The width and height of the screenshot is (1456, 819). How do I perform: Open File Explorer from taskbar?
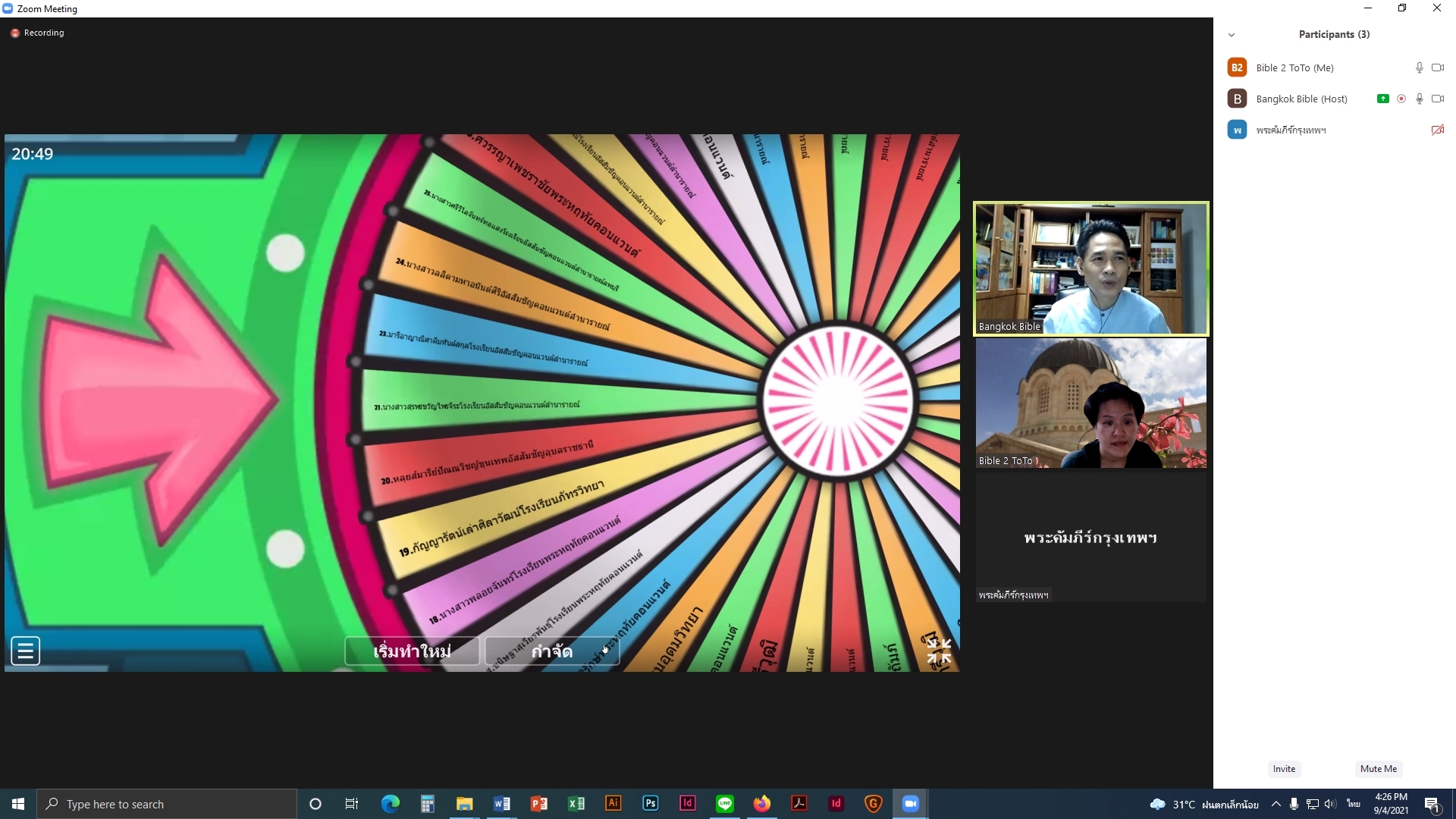464,804
